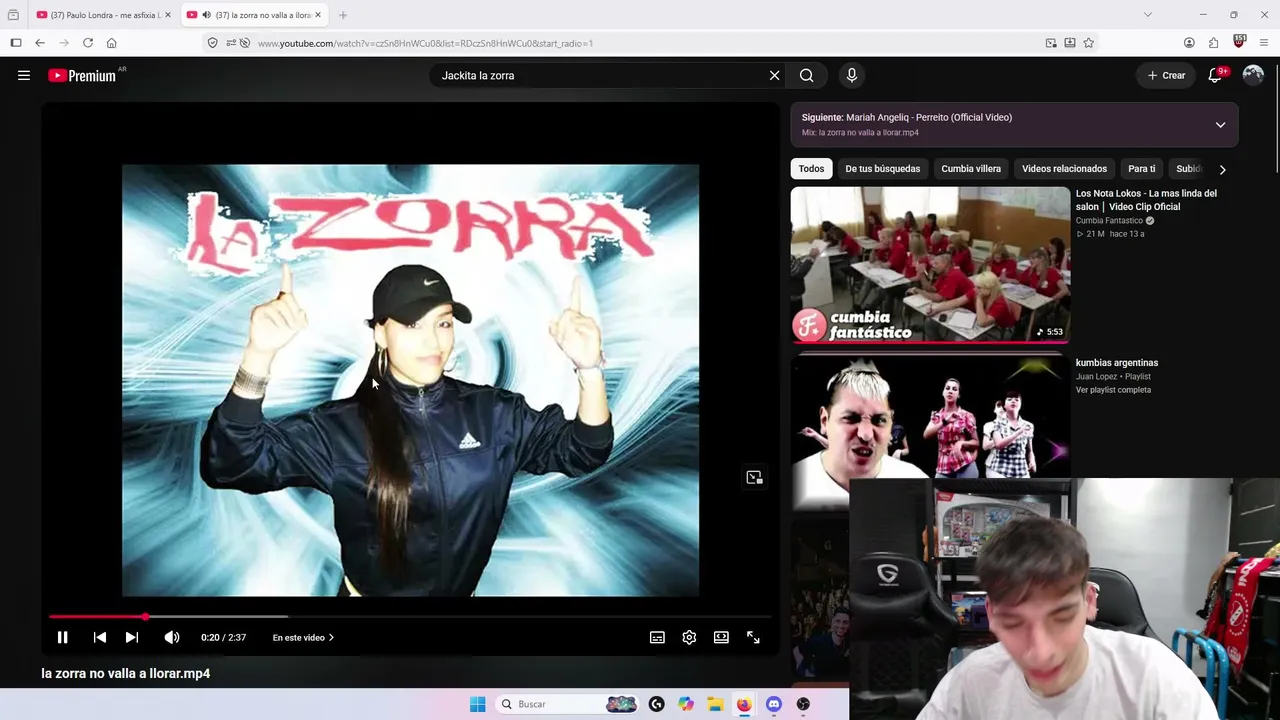The height and width of the screenshot is (720, 1280).
Task: Open the browser extensions puzzle icon
Action: click(x=1214, y=43)
